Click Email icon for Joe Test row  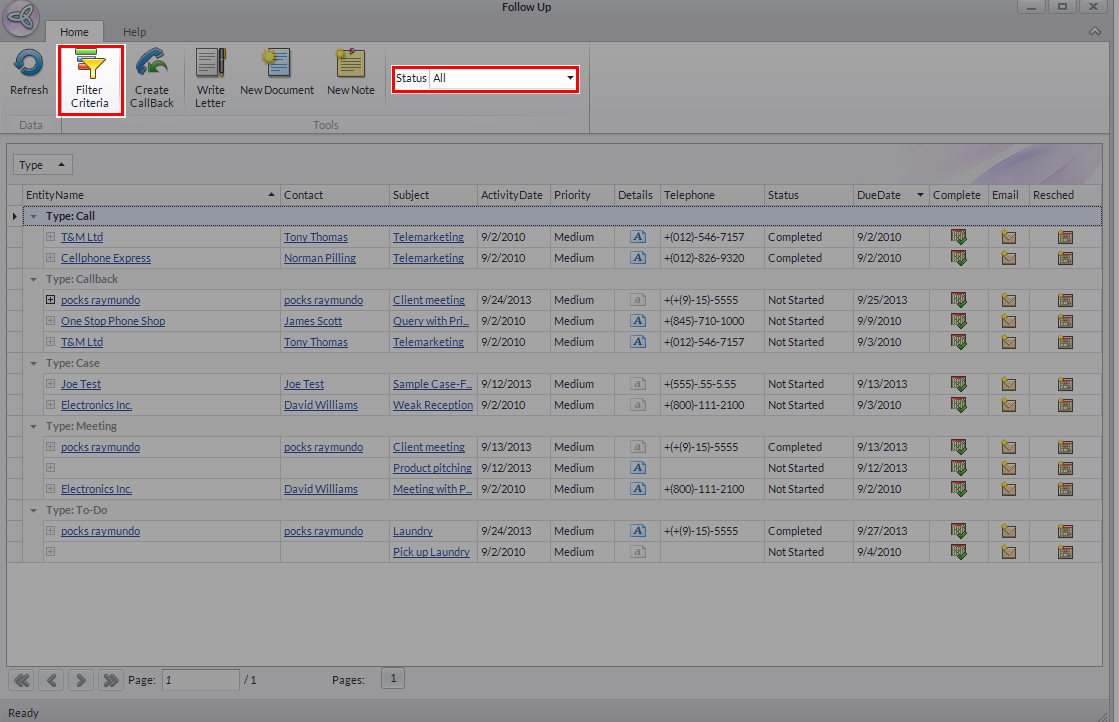[x=1008, y=384]
